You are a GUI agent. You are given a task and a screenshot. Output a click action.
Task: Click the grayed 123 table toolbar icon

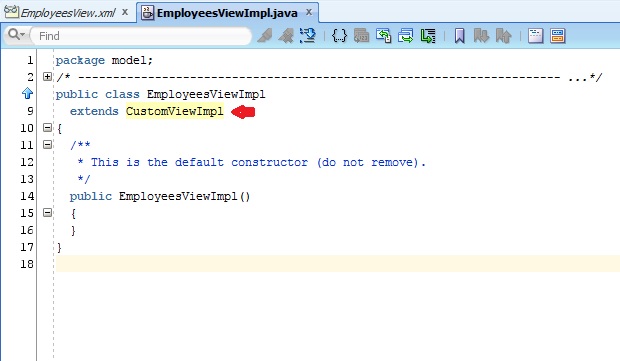click(x=361, y=36)
